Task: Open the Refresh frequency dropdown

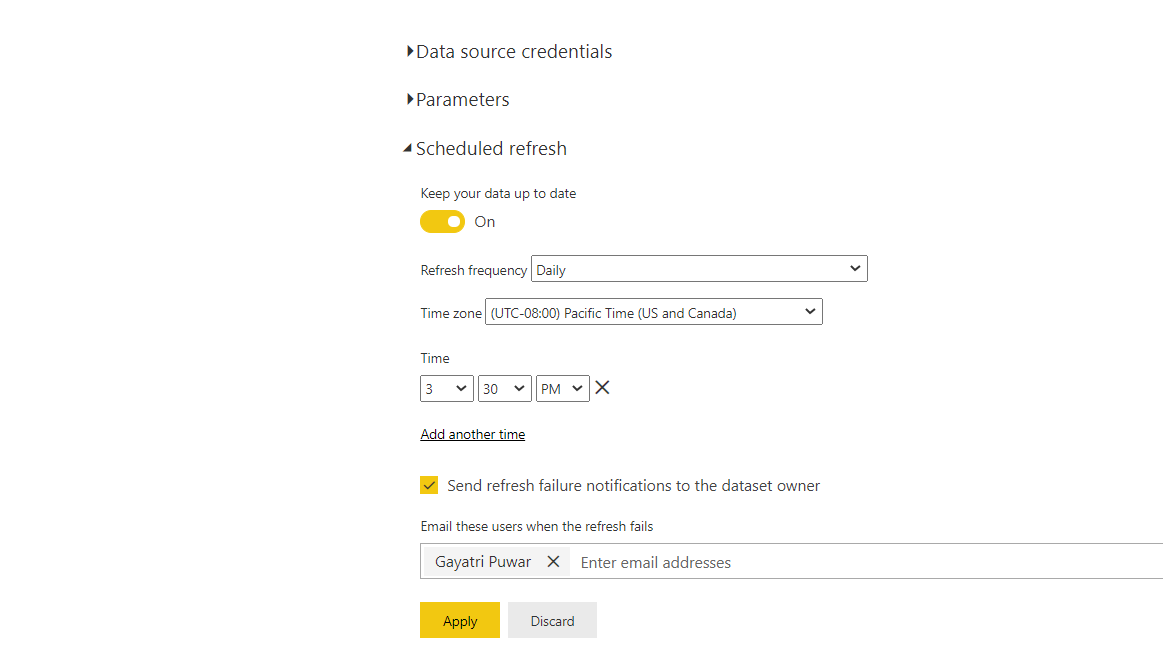Action: click(x=699, y=269)
